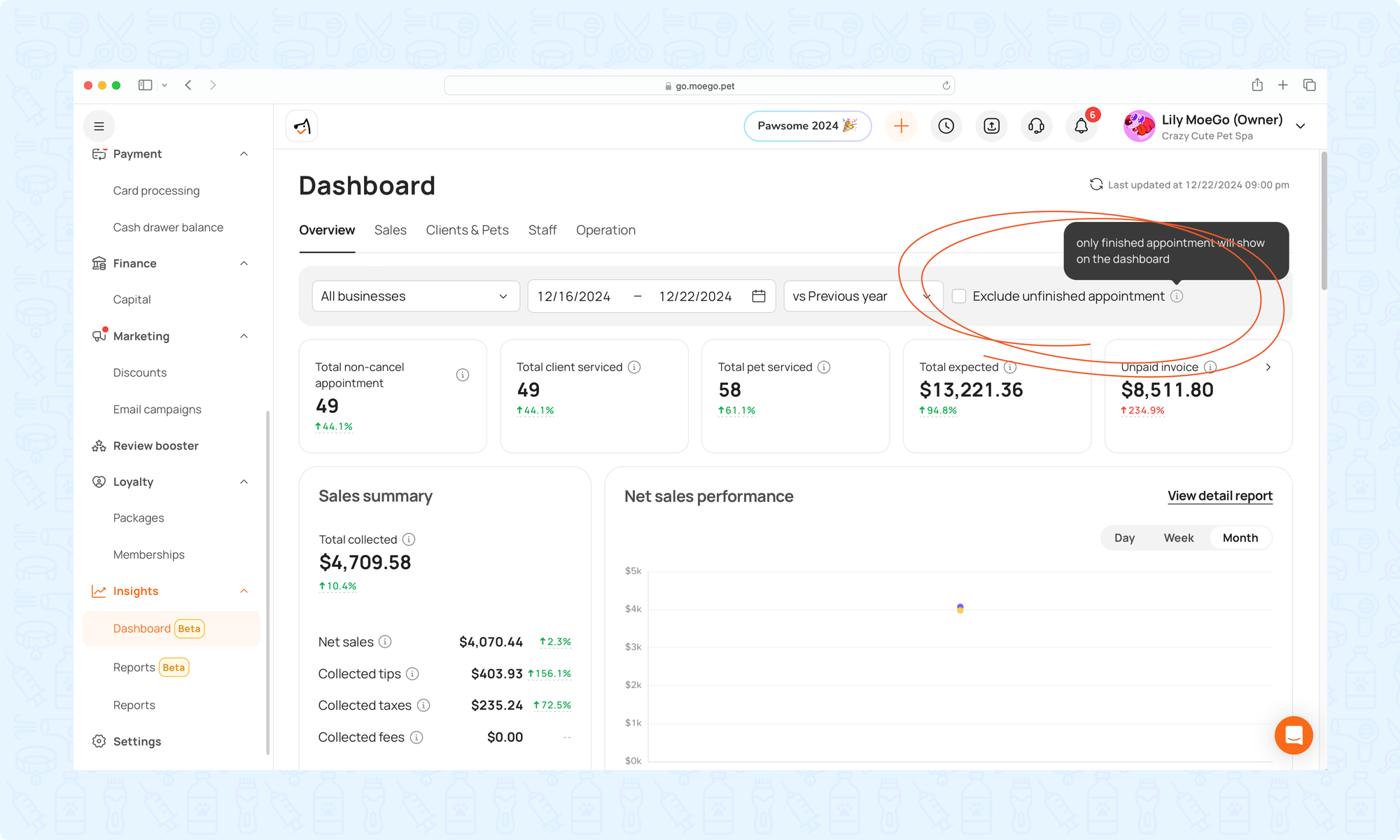This screenshot has height=840, width=1400.
Task: Open the vs Previous year dropdown
Action: 862,296
